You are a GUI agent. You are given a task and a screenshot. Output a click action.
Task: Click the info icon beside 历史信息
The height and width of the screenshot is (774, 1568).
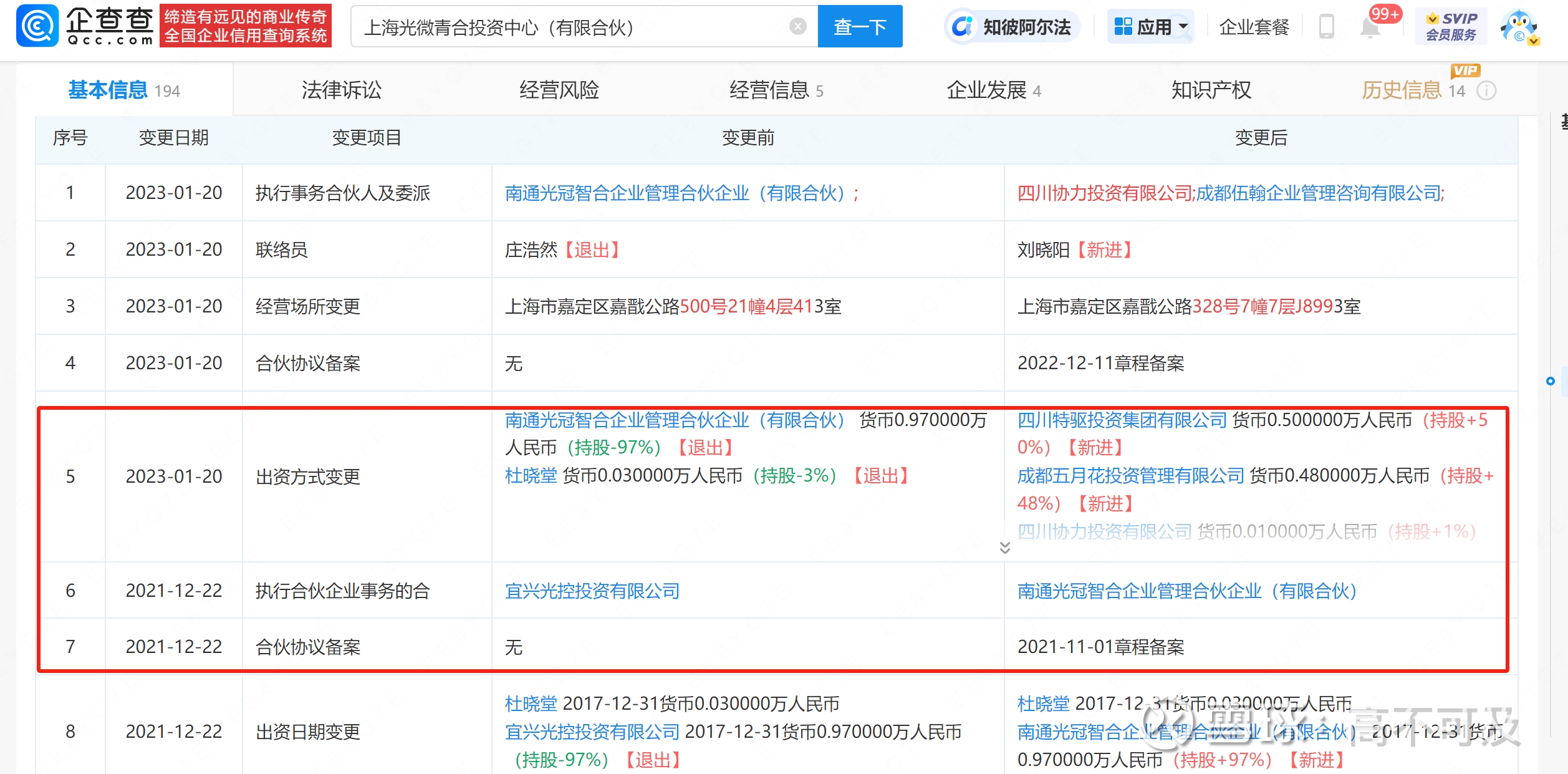(1487, 91)
